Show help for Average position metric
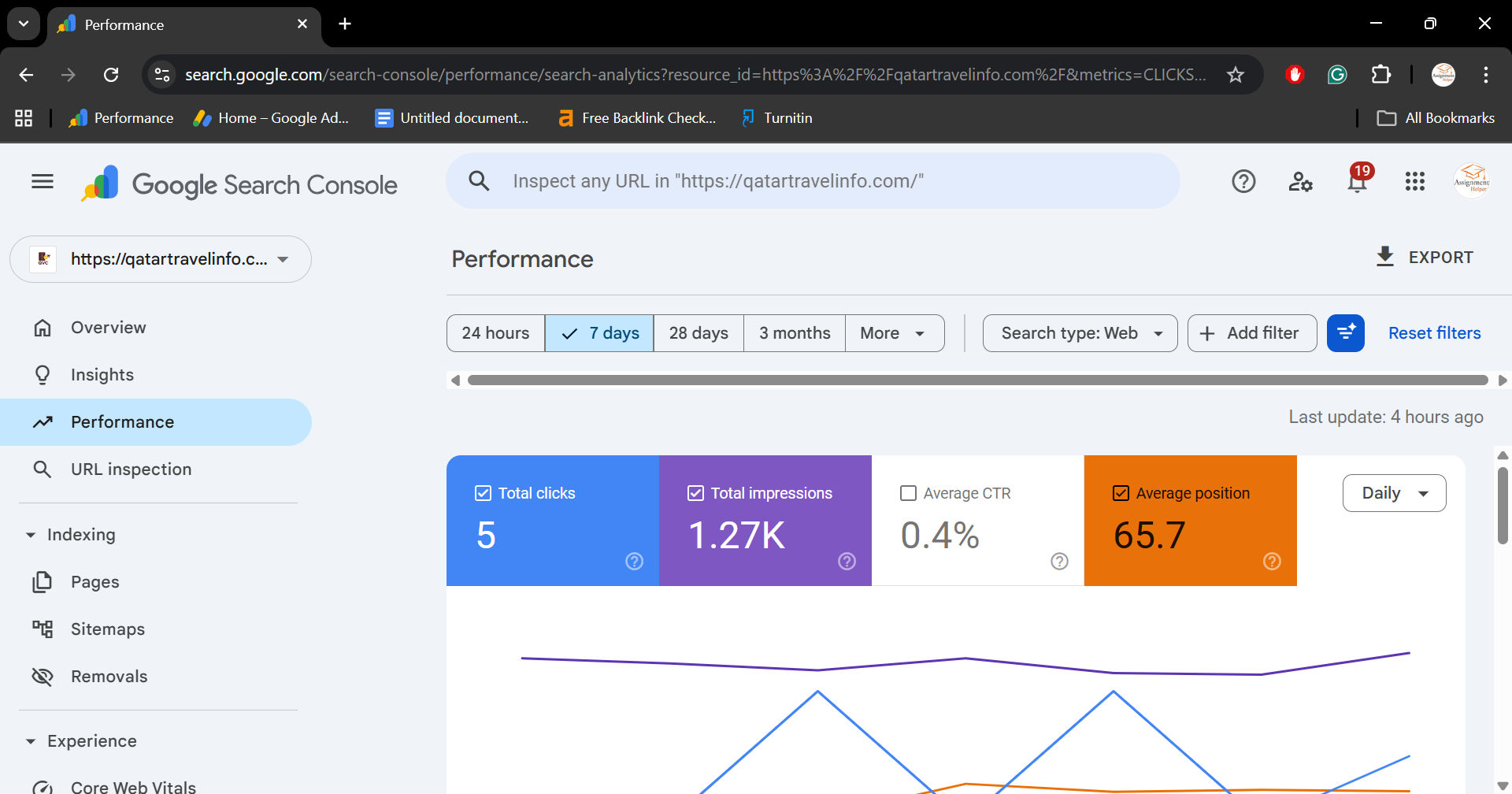1512x794 pixels. click(x=1272, y=561)
